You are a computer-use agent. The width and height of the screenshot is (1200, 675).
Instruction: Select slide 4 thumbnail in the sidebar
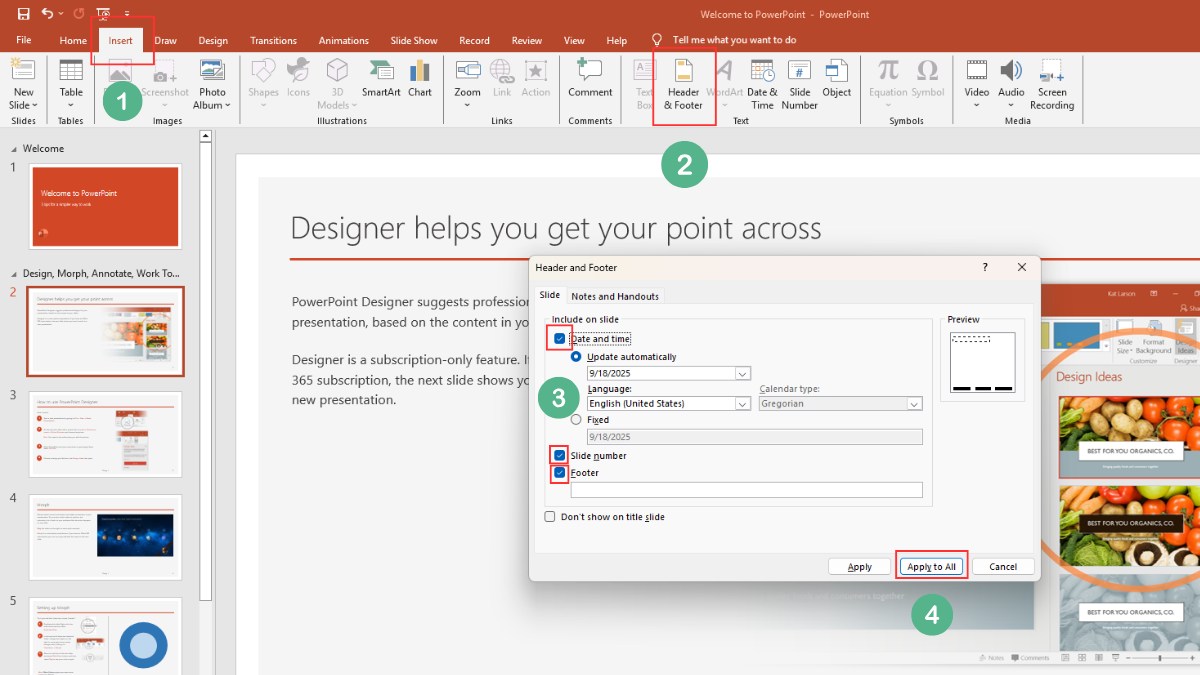(x=105, y=538)
